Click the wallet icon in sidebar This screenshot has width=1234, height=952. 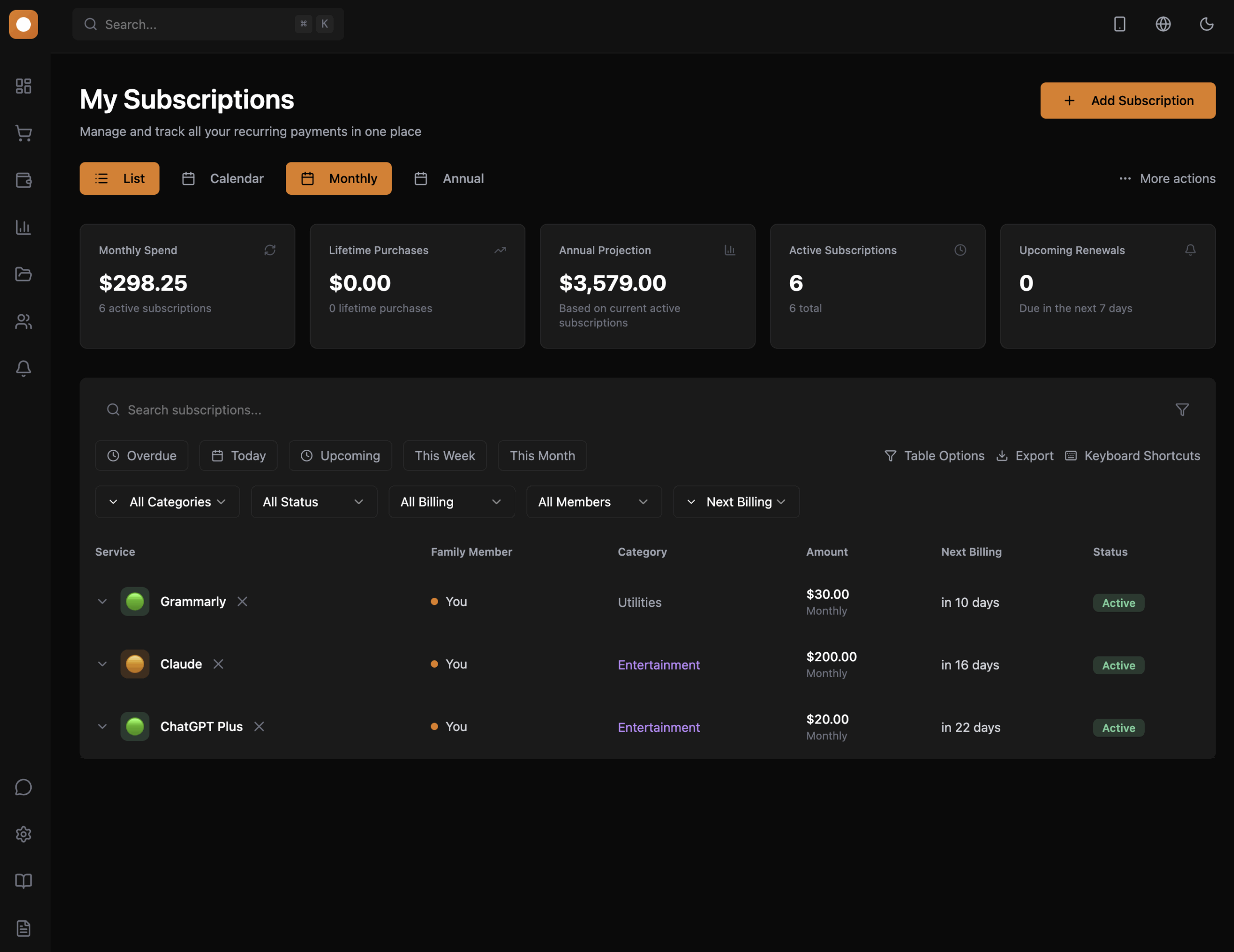pos(23,180)
